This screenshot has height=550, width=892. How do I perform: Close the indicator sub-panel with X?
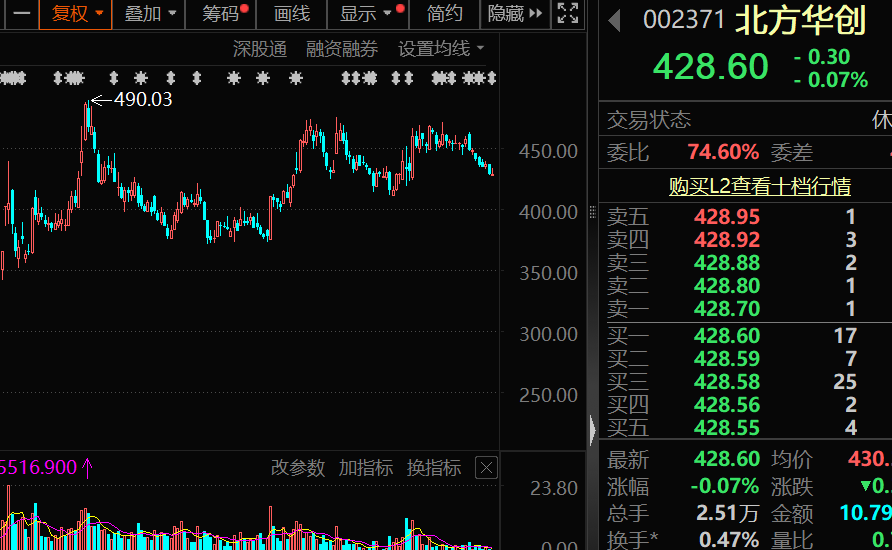[486, 468]
